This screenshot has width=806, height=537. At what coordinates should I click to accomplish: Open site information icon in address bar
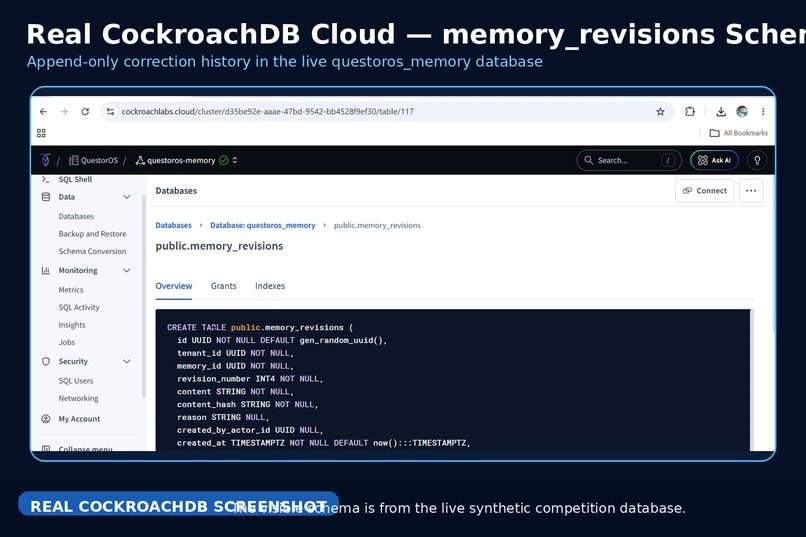point(110,112)
